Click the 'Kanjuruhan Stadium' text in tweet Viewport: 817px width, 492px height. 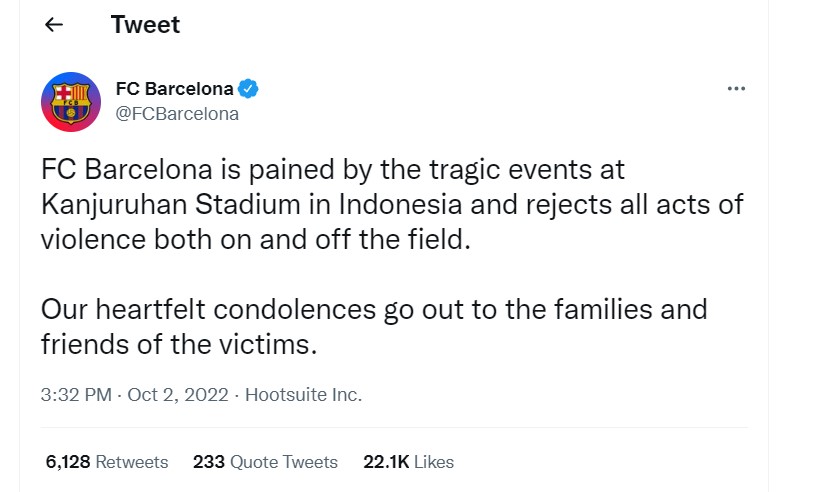point(170,204)
